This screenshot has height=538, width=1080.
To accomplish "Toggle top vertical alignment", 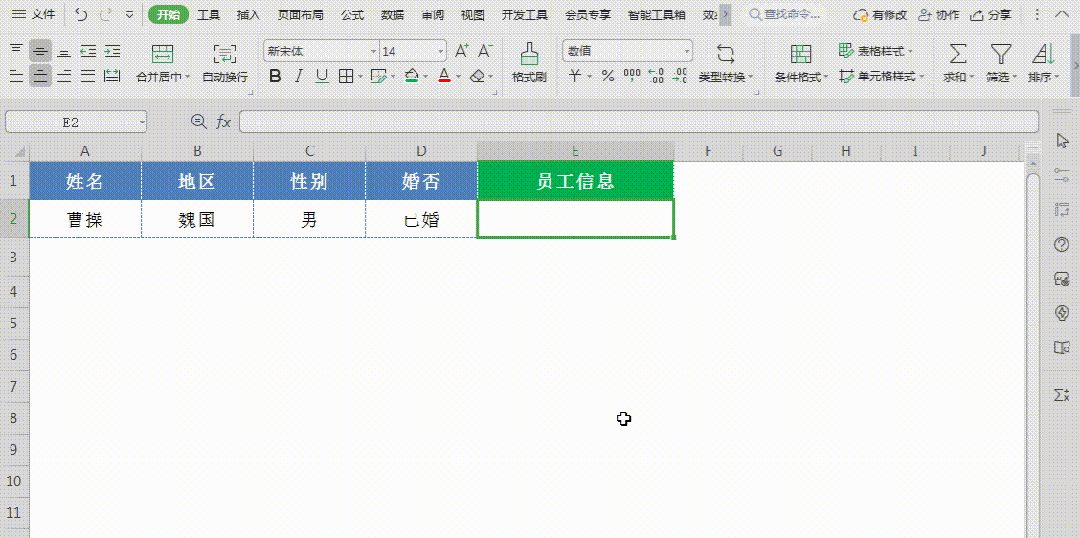I will 17,50.
